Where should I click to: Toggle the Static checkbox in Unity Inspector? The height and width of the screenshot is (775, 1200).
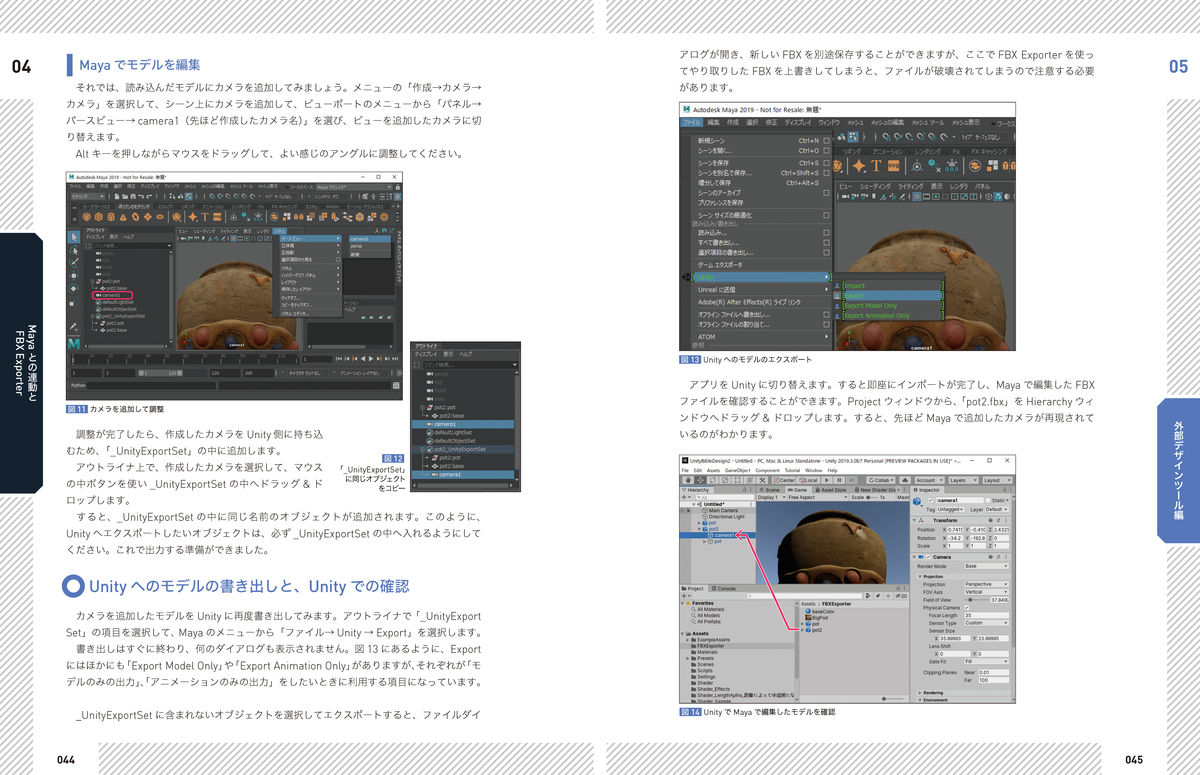988,500
